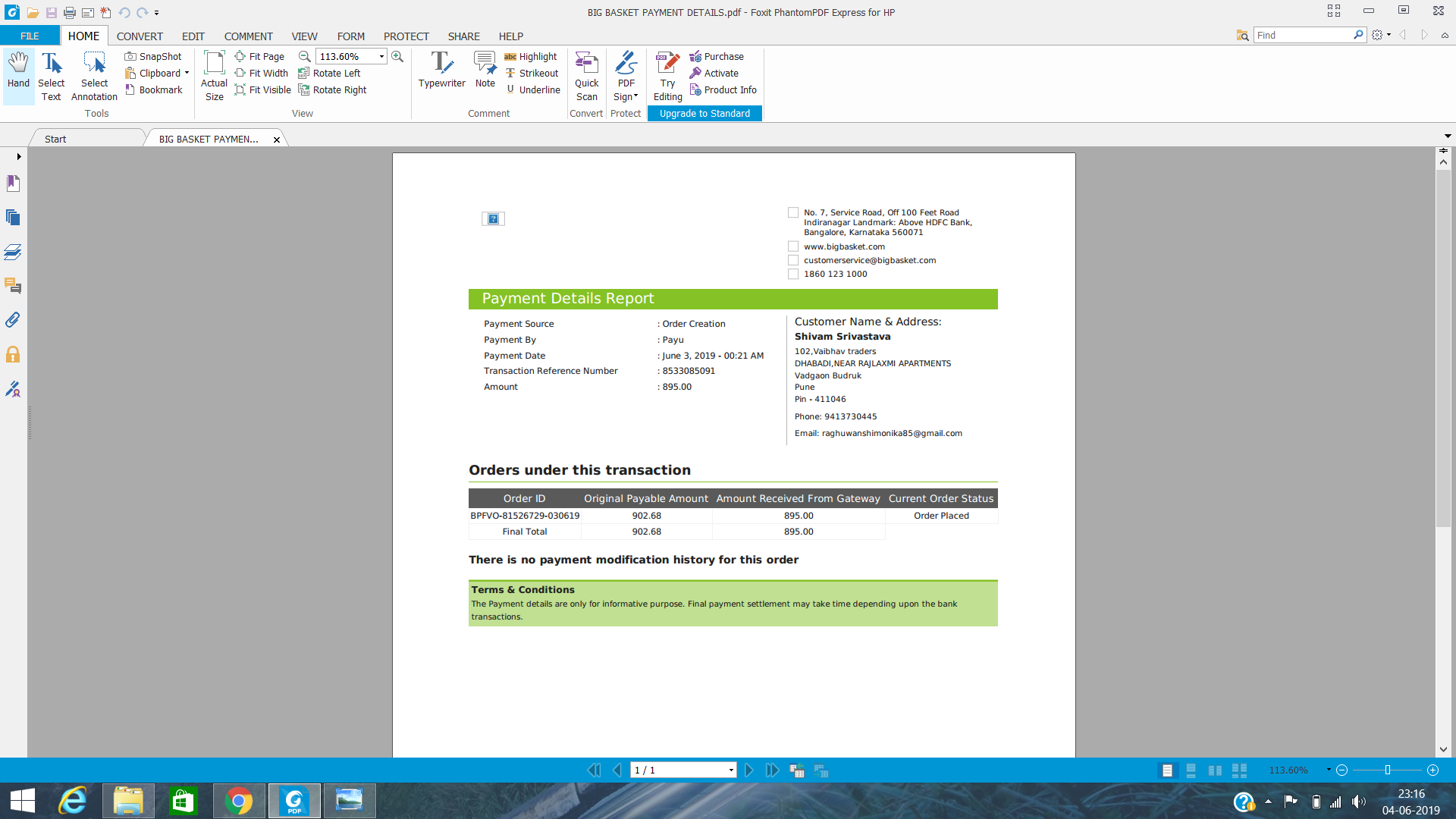
Task: Select the Typewriter tool
Action: click(441, 70)
